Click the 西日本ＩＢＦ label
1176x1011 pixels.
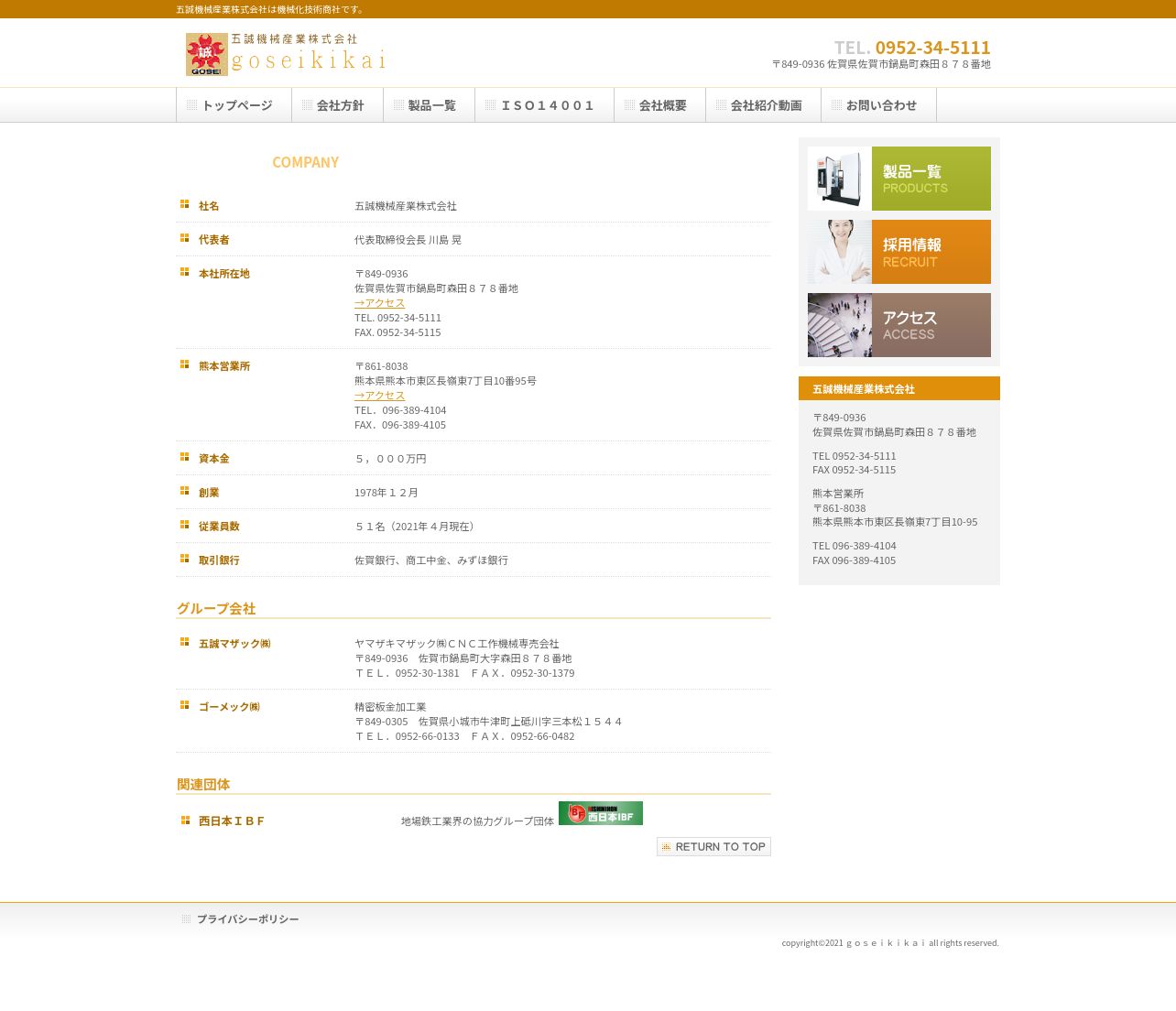pos(232,821)
